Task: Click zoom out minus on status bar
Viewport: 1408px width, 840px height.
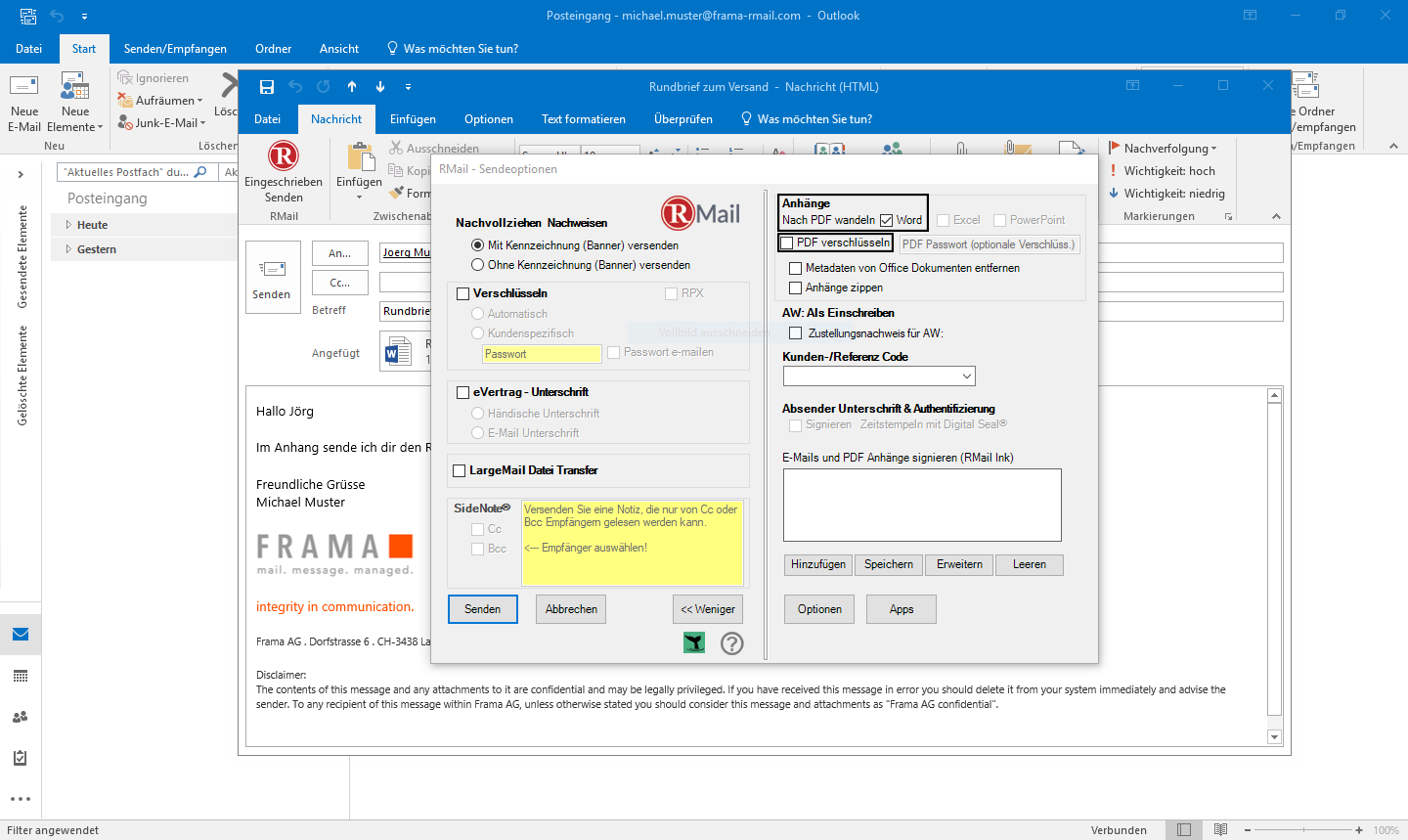Action: [x=1248, y=830]
